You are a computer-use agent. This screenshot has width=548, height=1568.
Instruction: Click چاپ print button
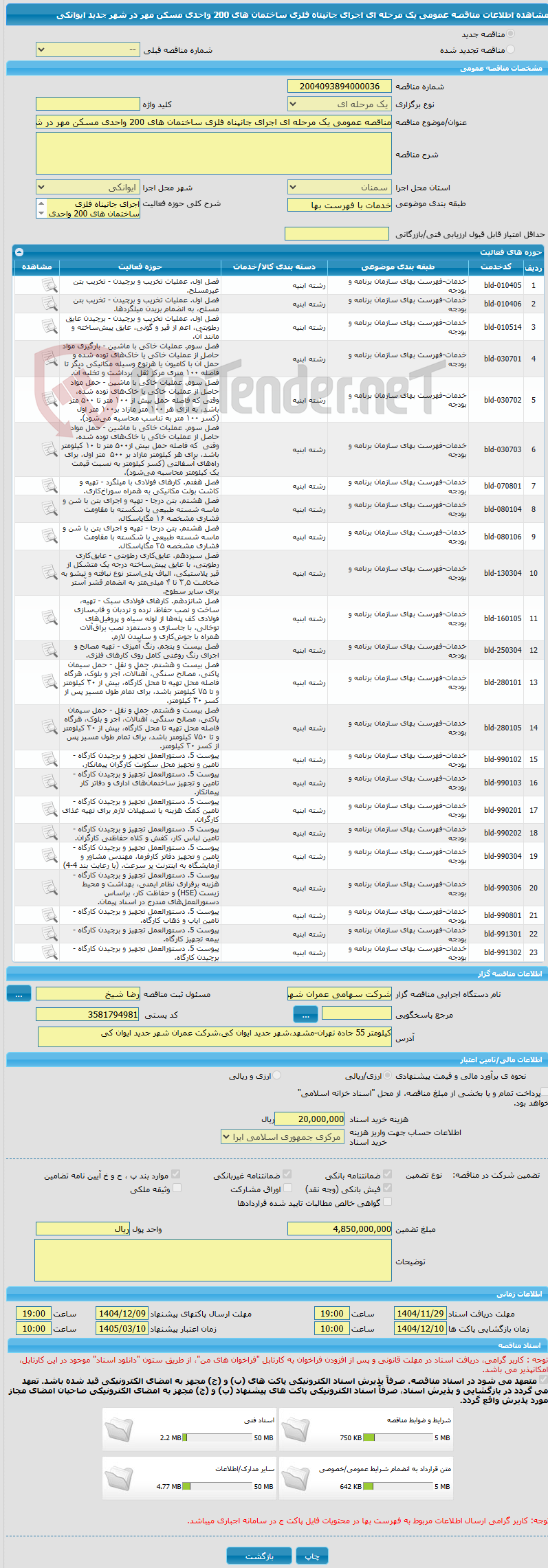tap(312, 1556)
